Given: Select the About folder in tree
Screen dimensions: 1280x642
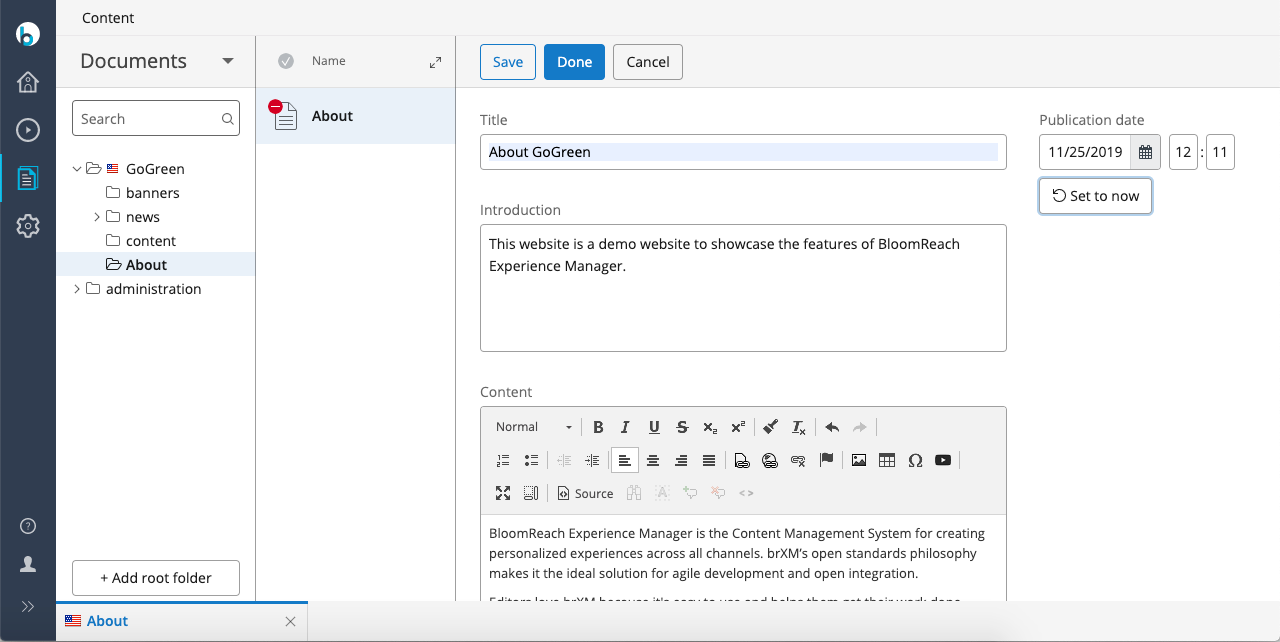Looking at the screenshot, I should pos(146,265).
